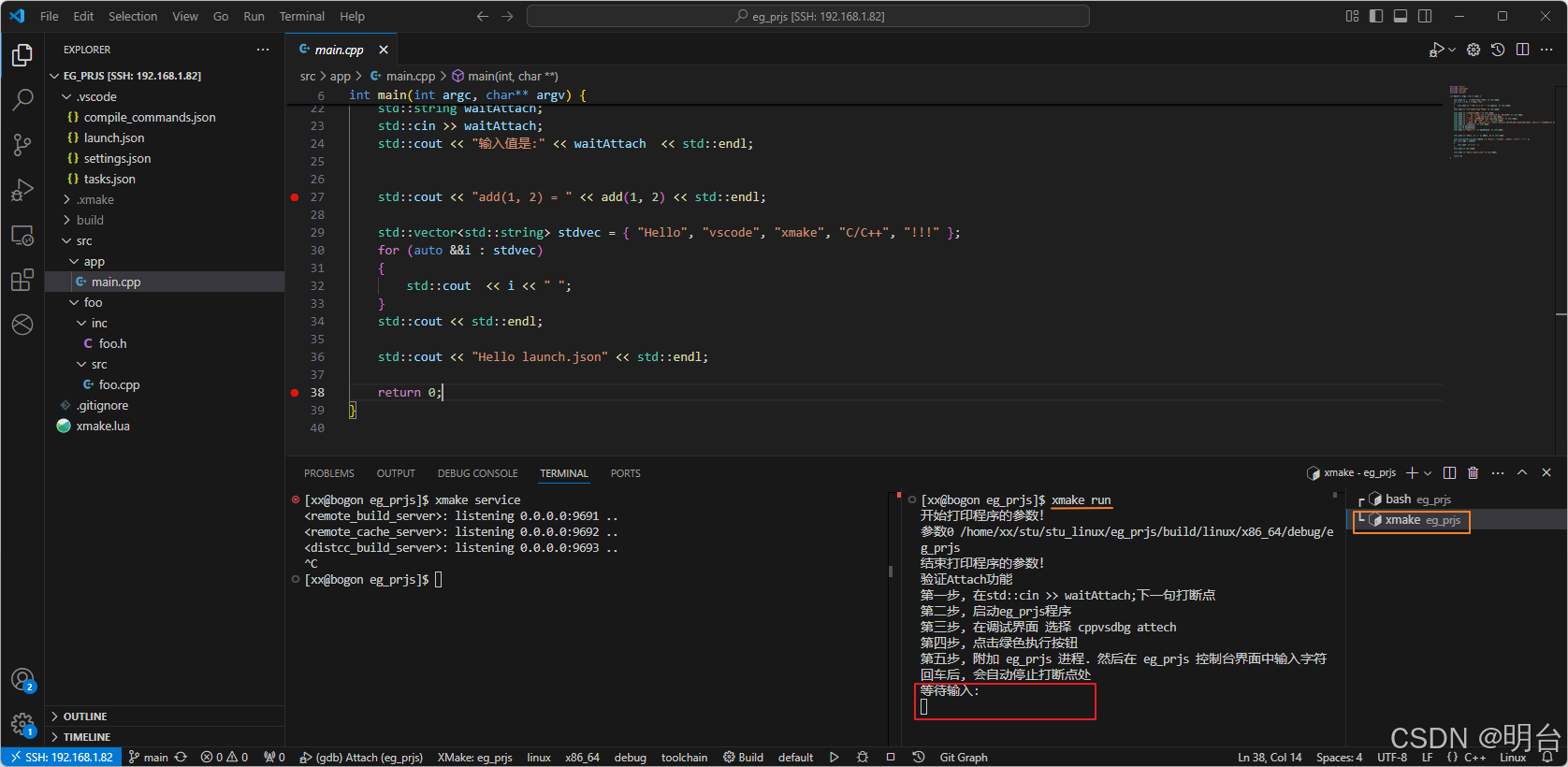Click the XMake debug bug icon in status bar
Image resolution: width=1568 pixels, height=767 pixels.
[x=863, y=758]
